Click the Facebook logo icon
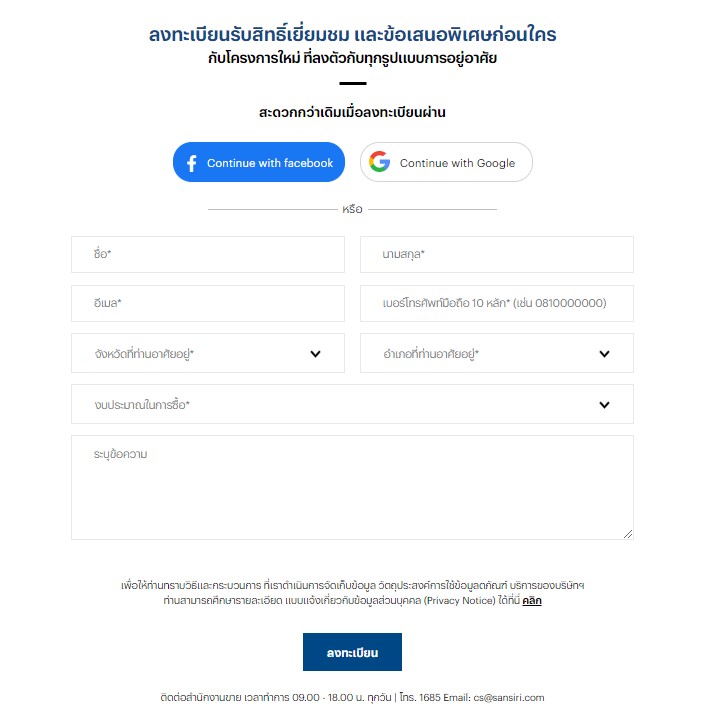This screenshot has height=719, width=708. [x=192, y=163]
